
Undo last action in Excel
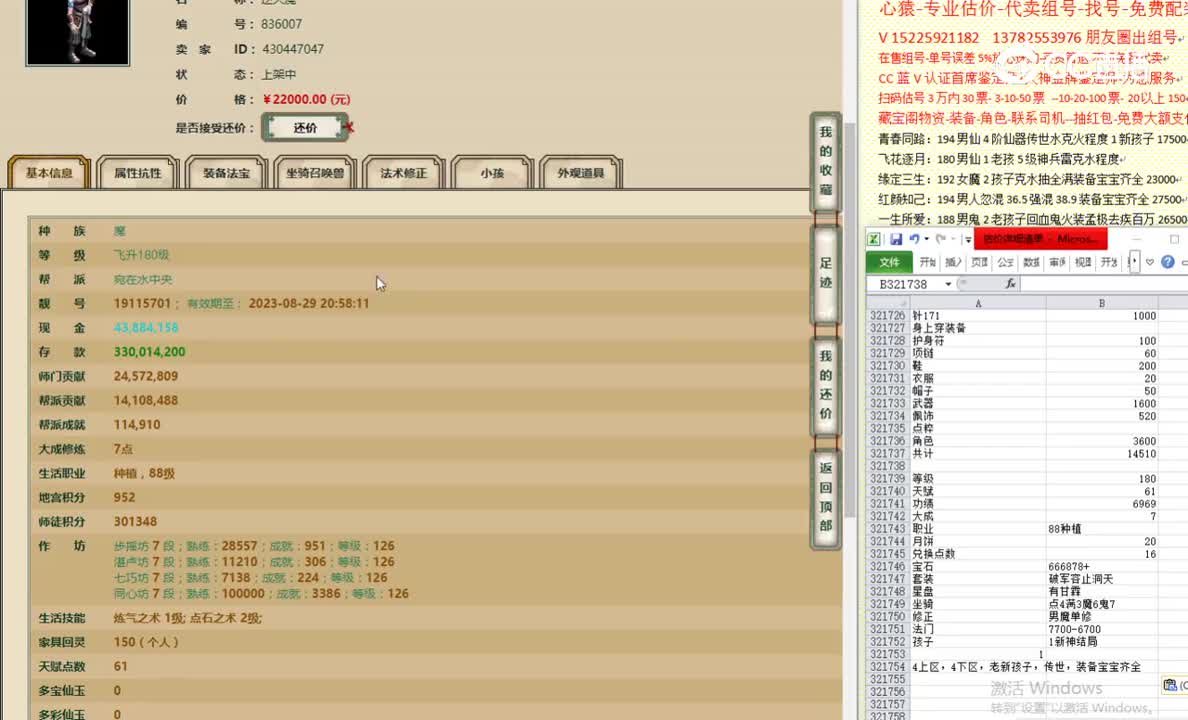[914, 239]
